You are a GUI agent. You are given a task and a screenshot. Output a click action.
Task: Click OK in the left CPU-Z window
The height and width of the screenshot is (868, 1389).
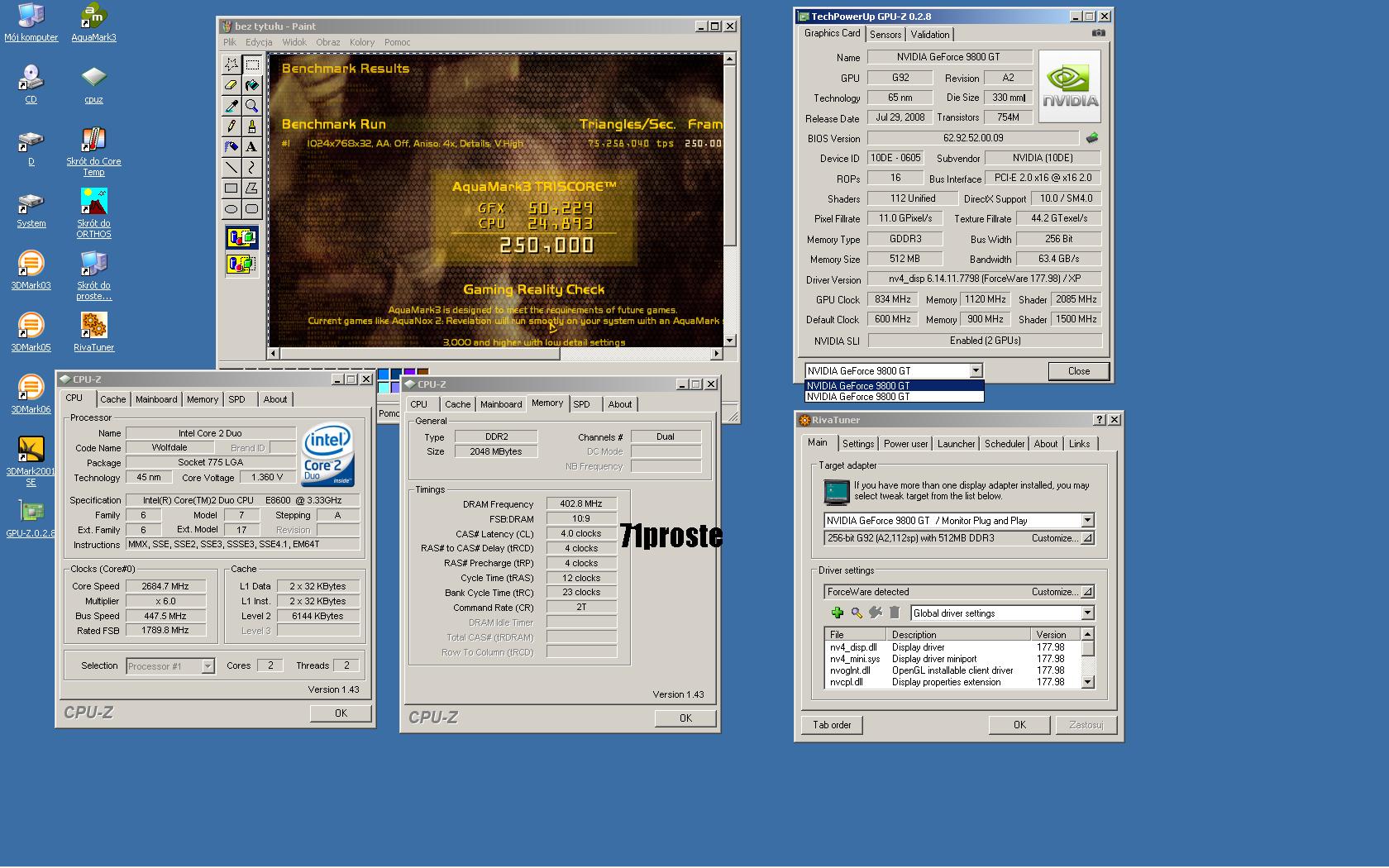point(341,713)
